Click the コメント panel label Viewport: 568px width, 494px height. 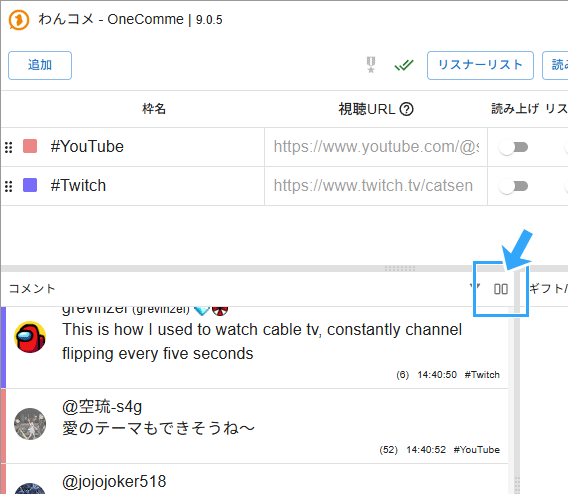pos(32,289)
